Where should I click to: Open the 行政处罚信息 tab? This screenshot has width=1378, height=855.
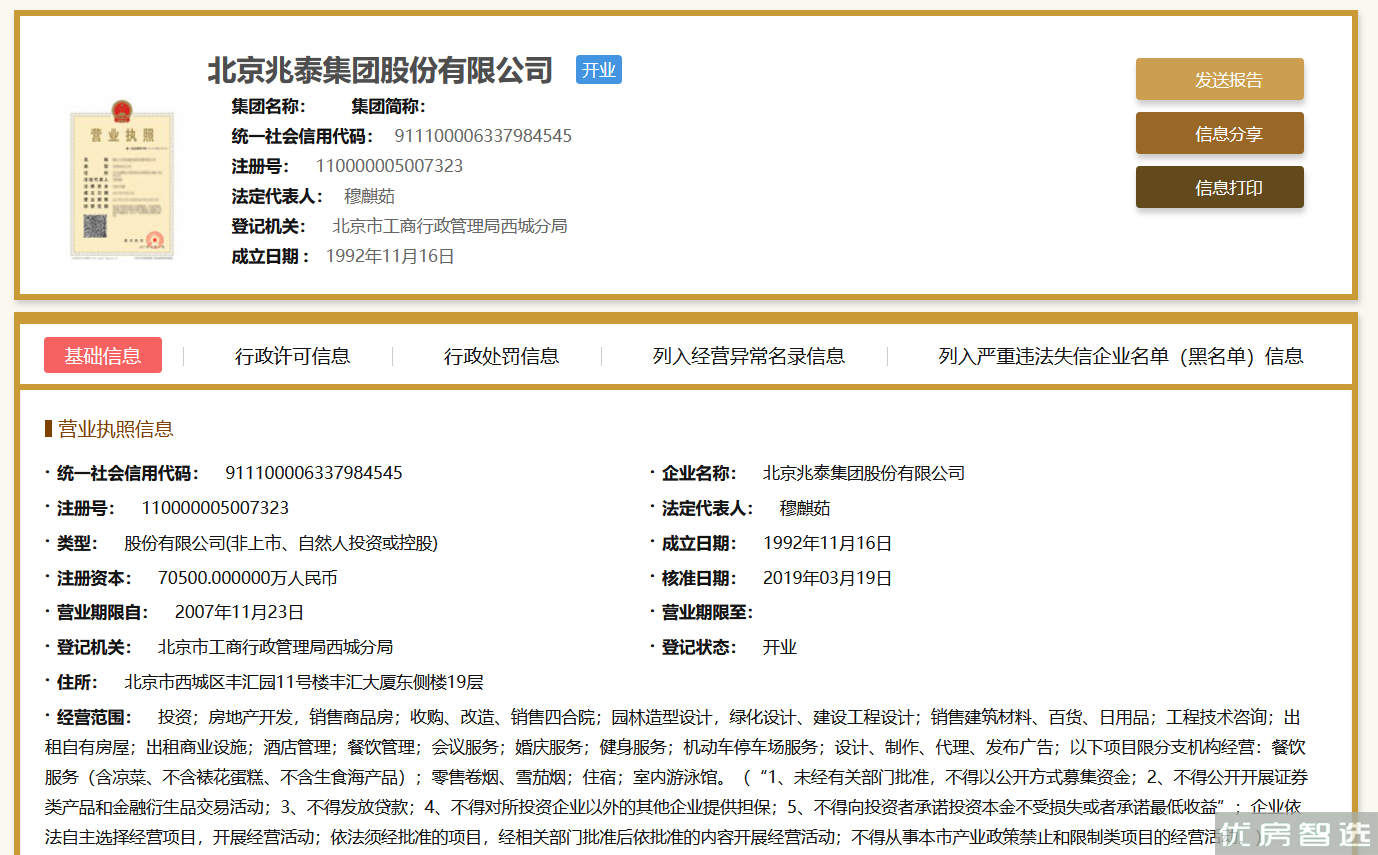pos(502,356)
